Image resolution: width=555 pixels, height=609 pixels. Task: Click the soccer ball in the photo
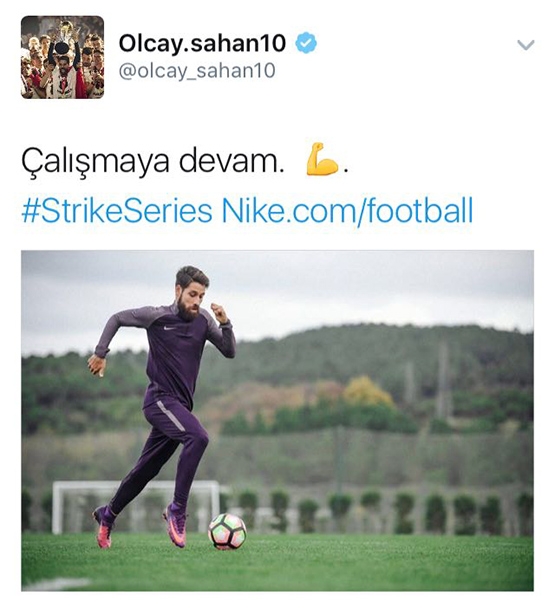pyautogui.click(x=227, y=531)
